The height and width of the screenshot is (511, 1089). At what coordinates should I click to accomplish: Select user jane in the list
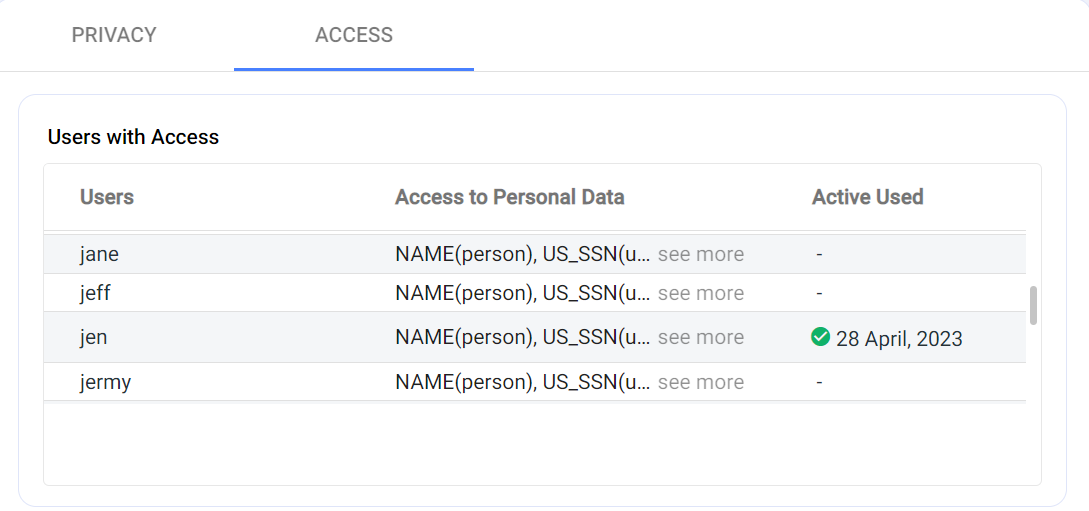99,254
